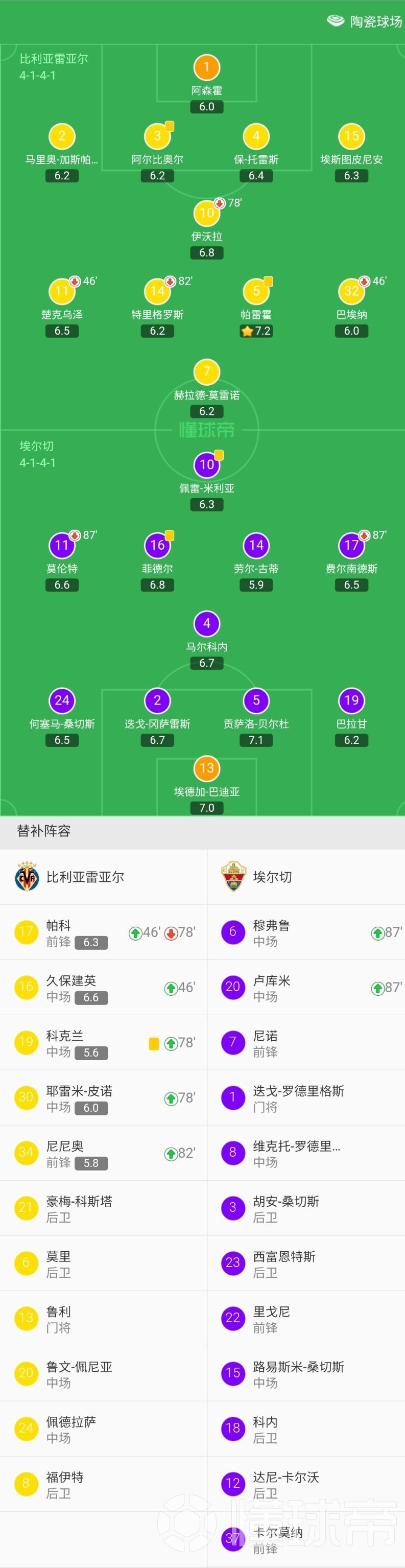Click the 陶瓷球场 stadium icon

(336, 21)
